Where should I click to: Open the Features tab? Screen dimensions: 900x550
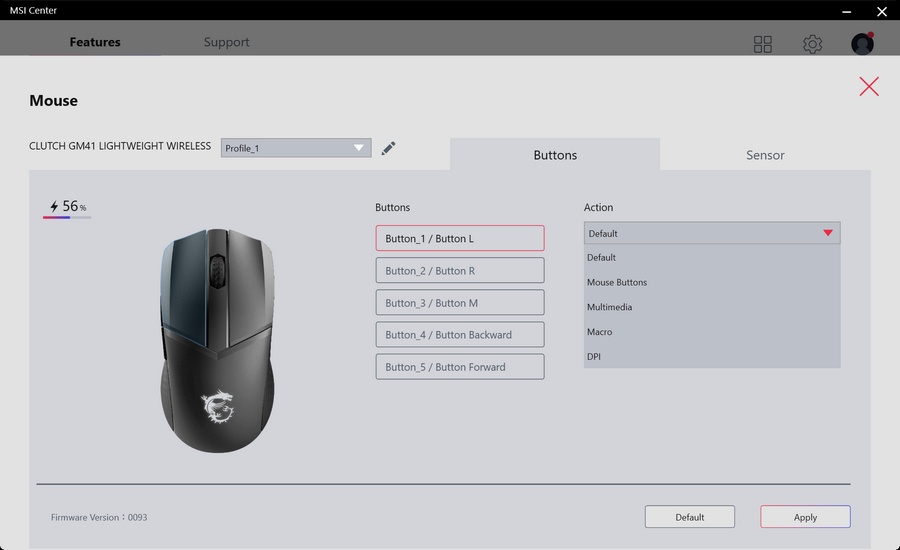pyautogui.click(x=95, y=42)
